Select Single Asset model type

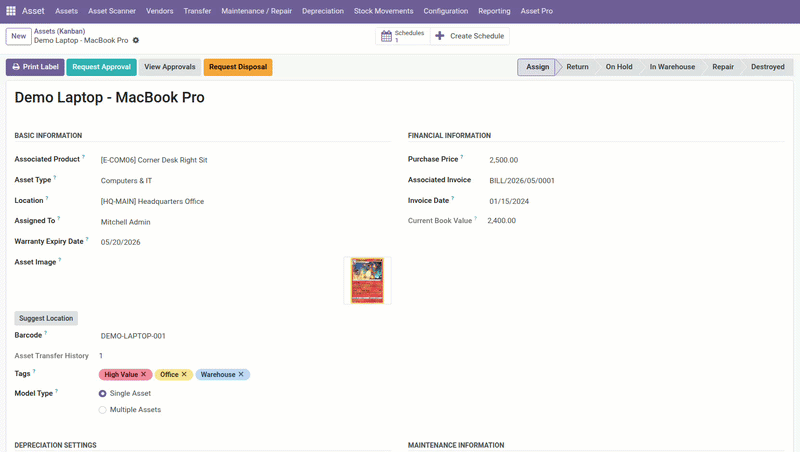103,393
